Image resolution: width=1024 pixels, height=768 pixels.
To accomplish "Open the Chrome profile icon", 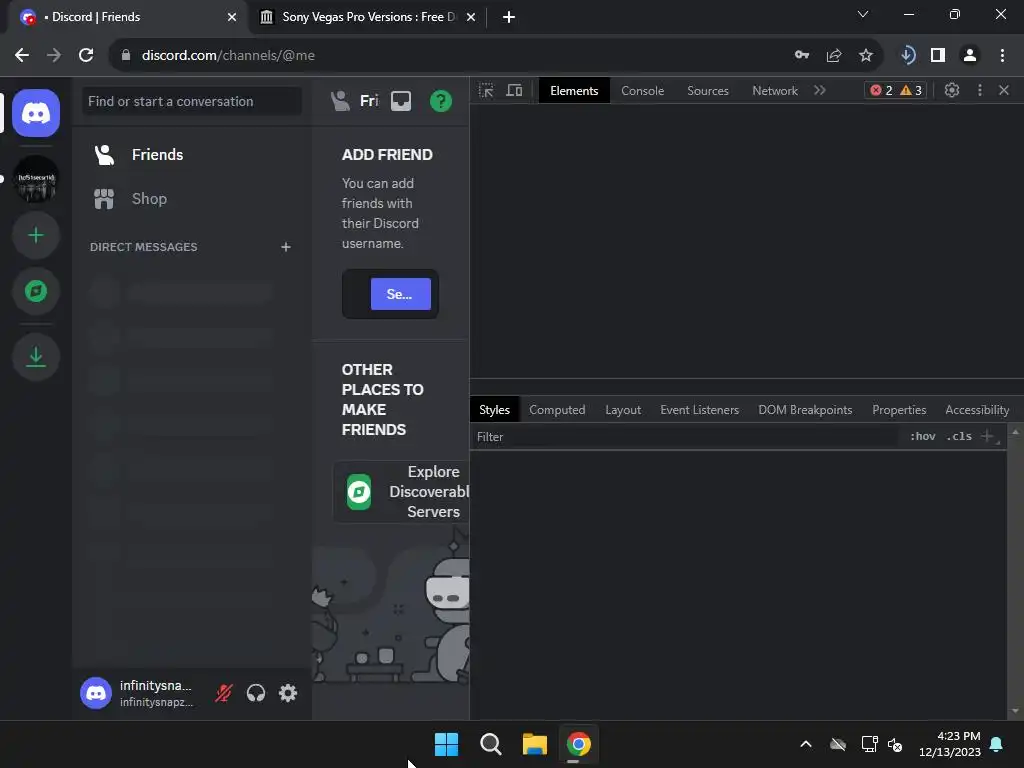I will 970,56.
